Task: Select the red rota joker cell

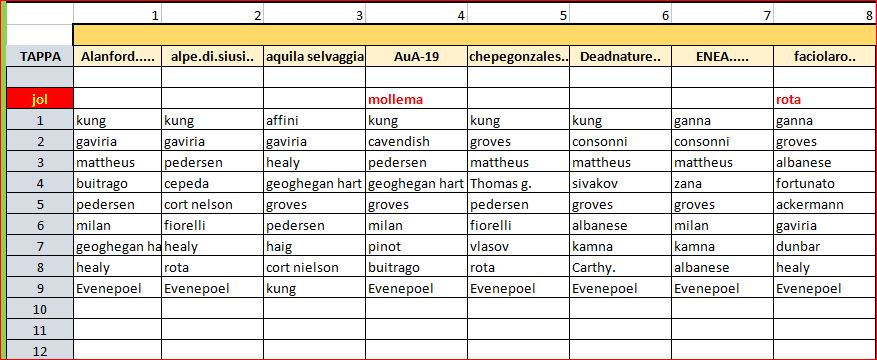Action: coord(825,100)
